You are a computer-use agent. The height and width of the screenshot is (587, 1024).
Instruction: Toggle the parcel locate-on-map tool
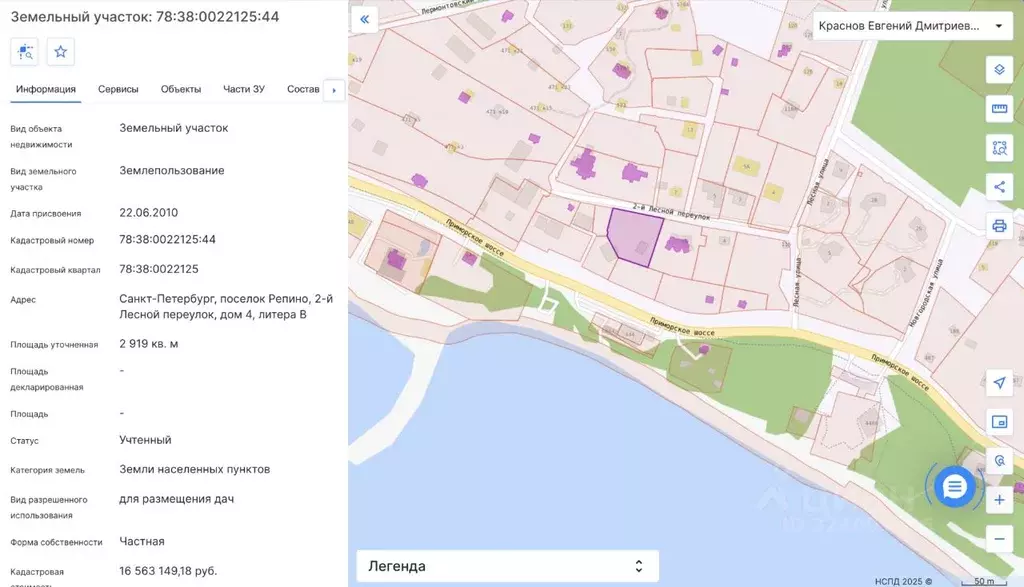click(24, 51)
